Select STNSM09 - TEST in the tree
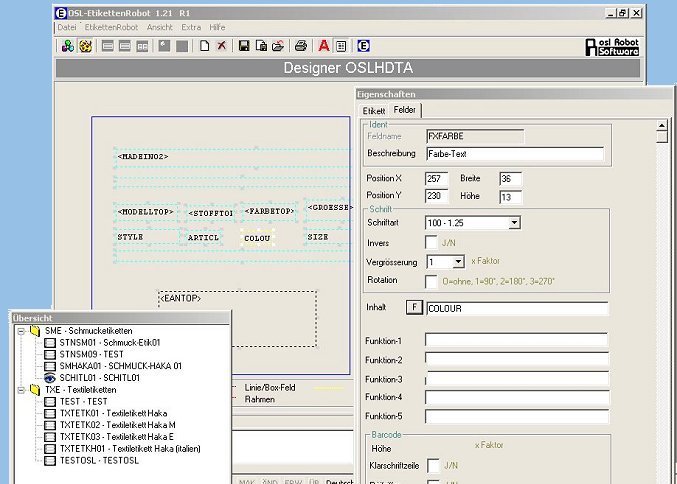Viewport: 677px width, 484px height. tap(92, 354)
